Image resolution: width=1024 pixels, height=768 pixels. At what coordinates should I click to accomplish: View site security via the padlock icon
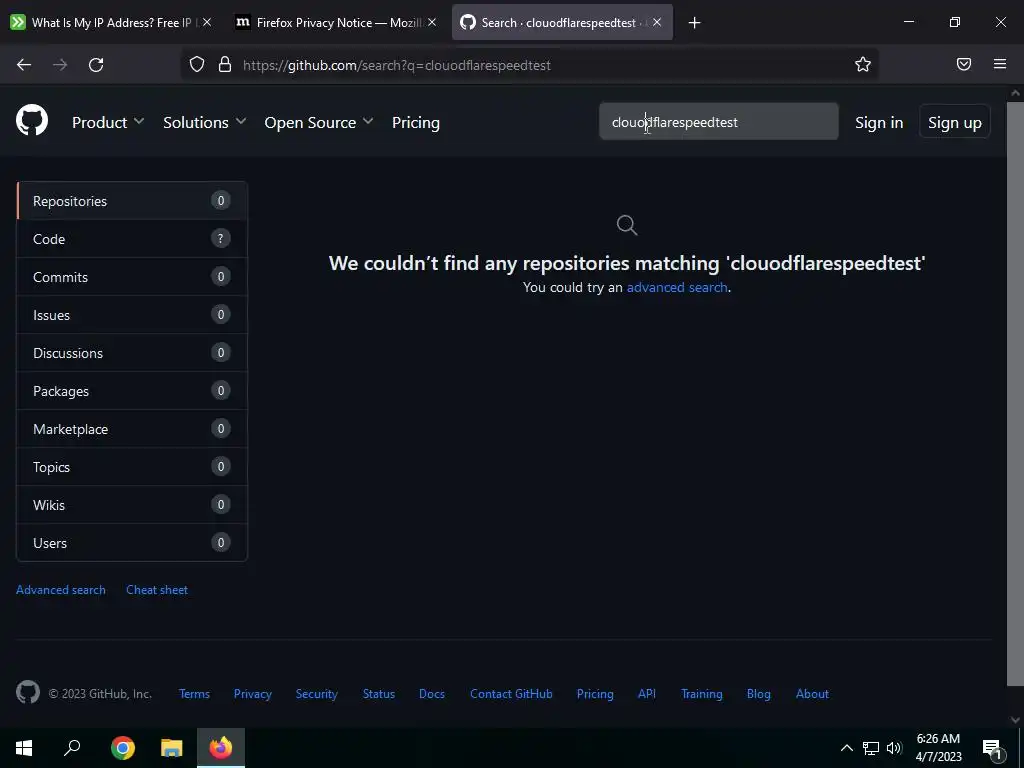(x=225, y=65)
